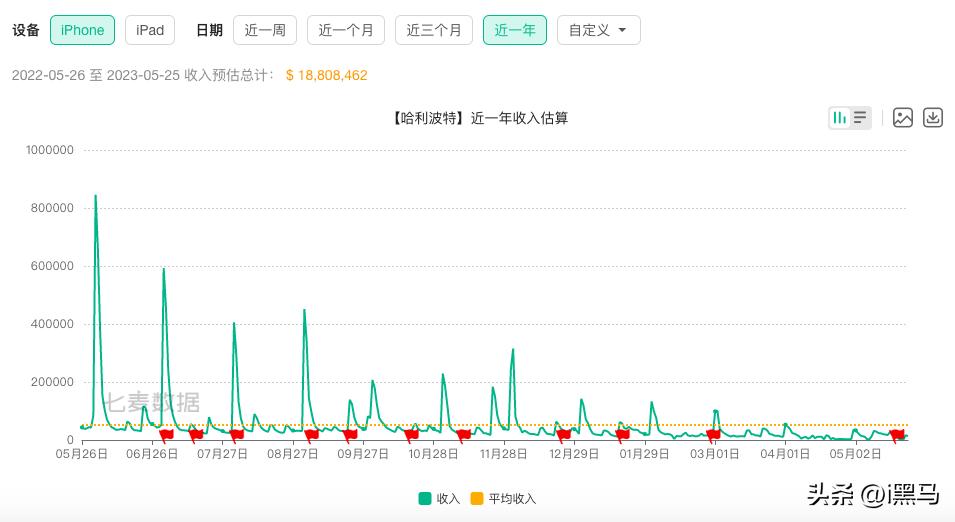Choose the 近一年 date range
955x522 pixels.
pos(515,30)
